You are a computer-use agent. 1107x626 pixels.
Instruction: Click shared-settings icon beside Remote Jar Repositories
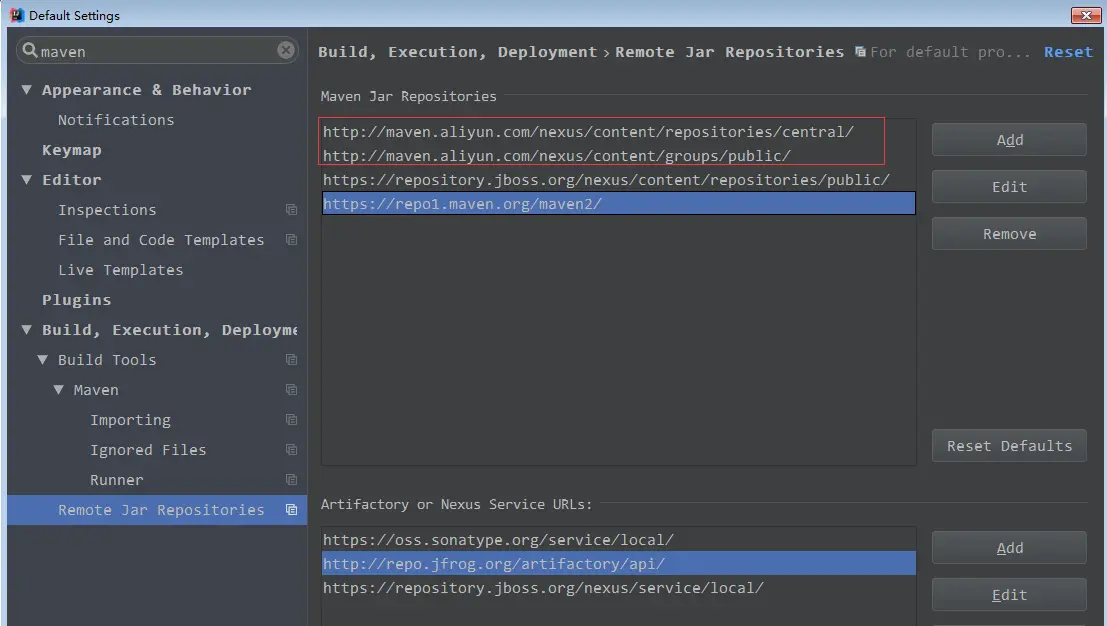point(291,510)
